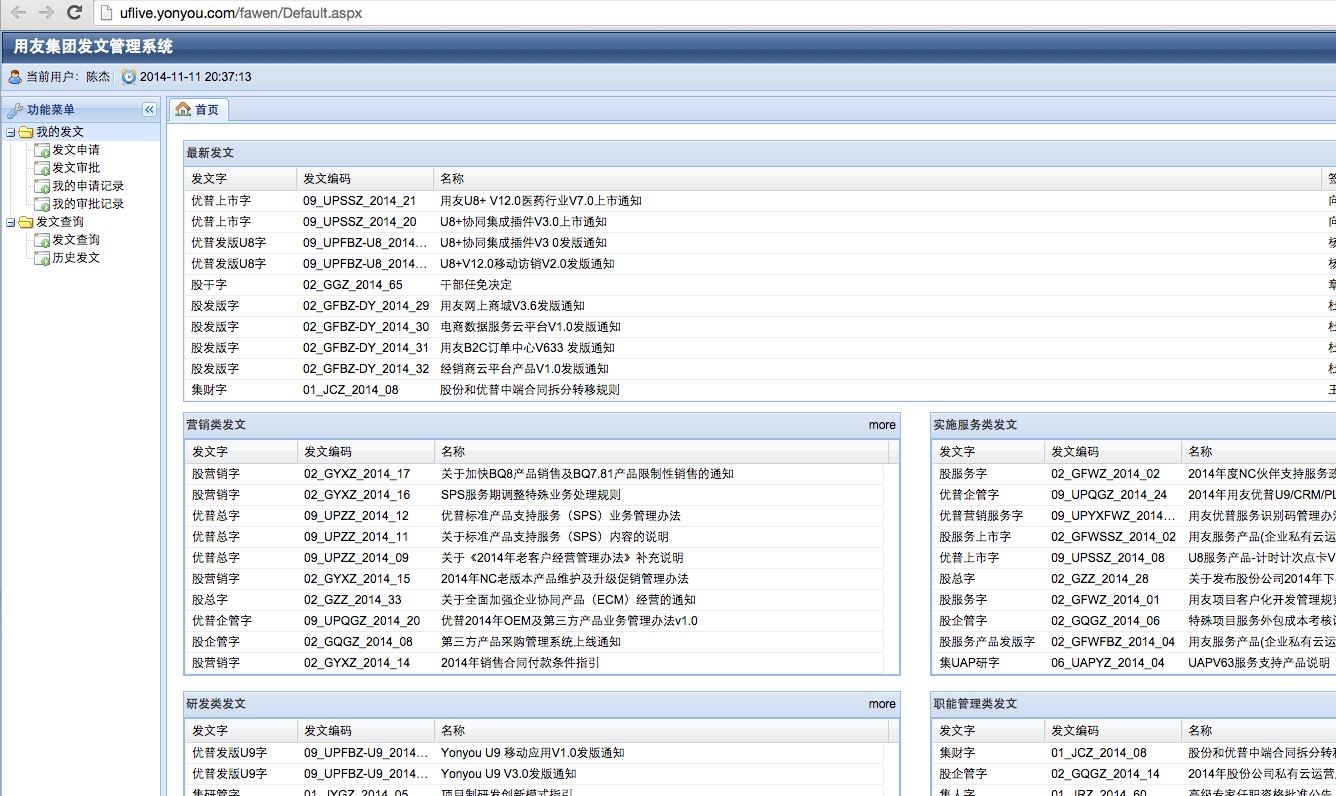
Task: Click the page icon beside 历史发文
Action: (x=42, y=258)
